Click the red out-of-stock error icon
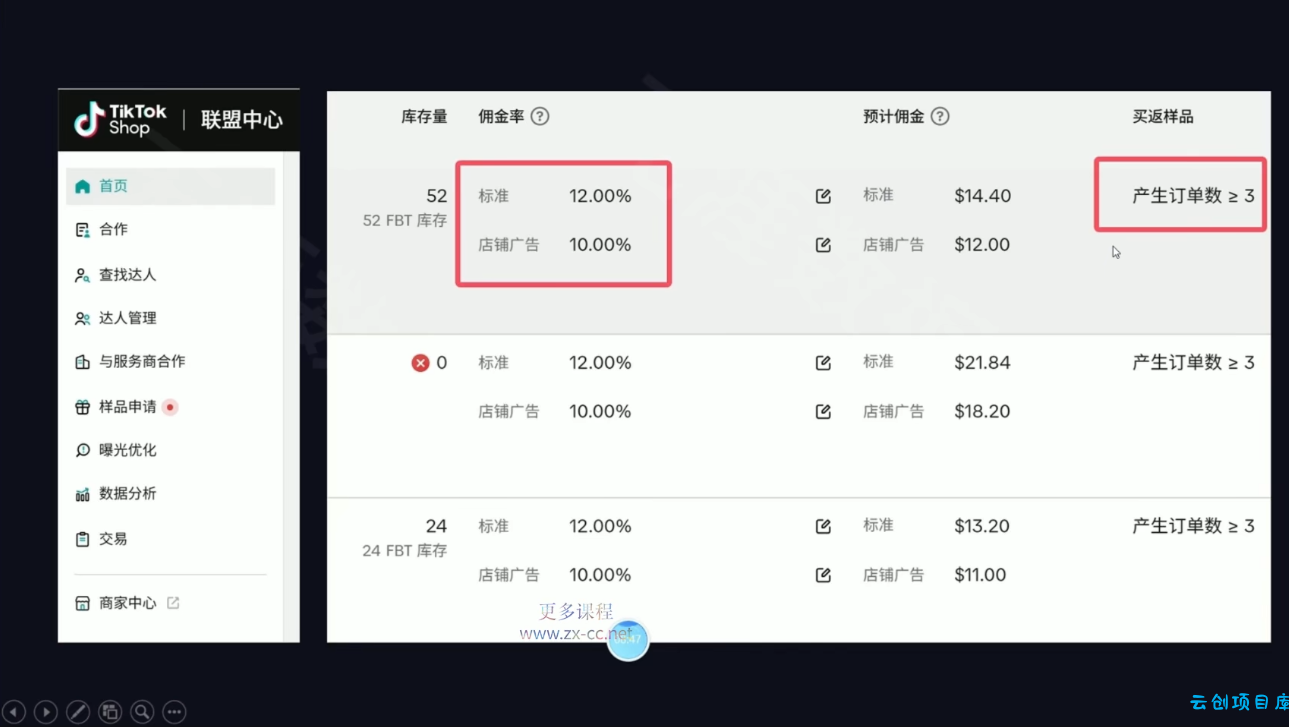Viewport: 1289px width, 727px height. tap(420, 363)
